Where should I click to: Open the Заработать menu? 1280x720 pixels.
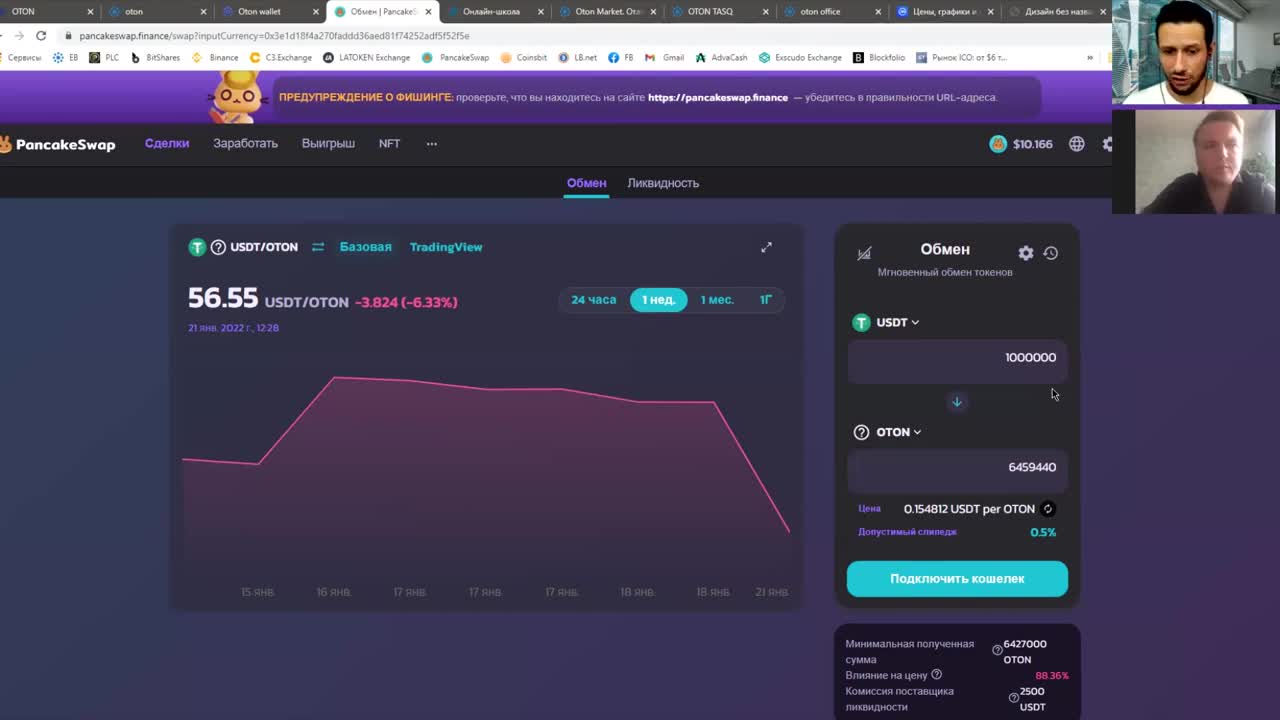click(245, 144)
